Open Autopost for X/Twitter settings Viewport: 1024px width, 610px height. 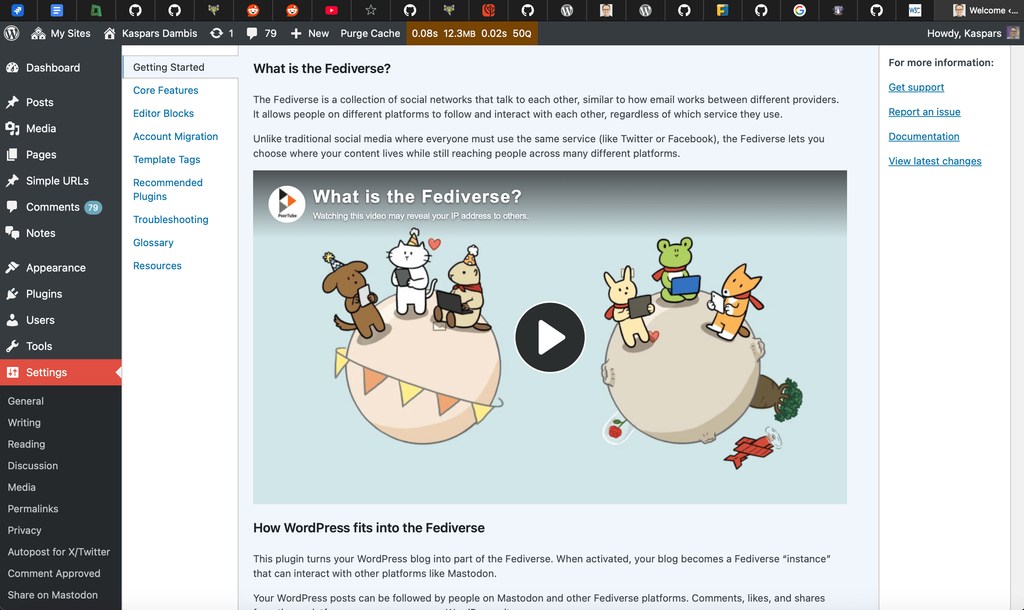pos(59,552)
